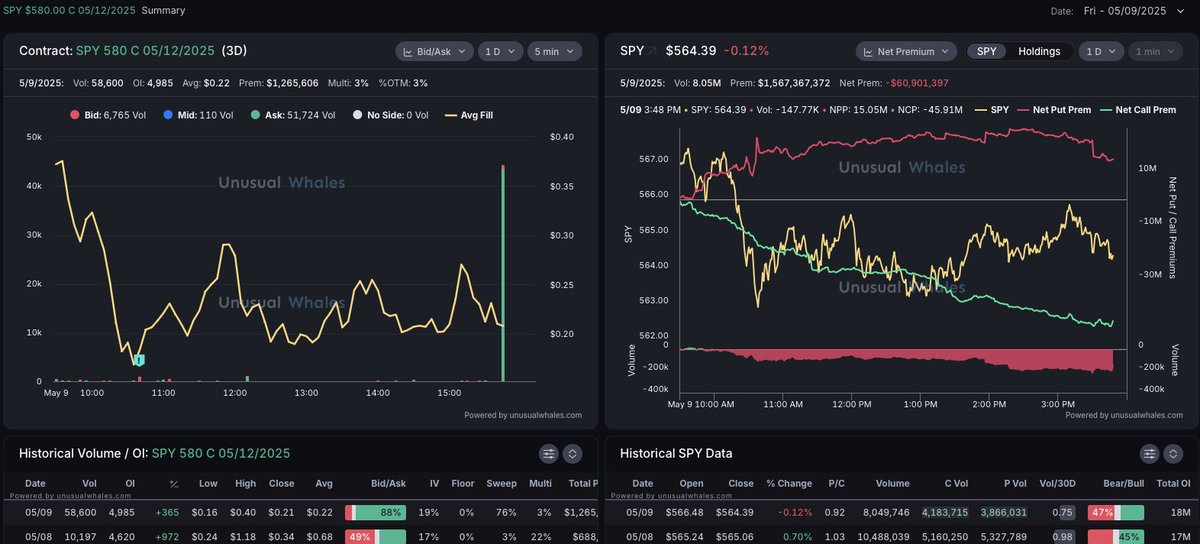Click the 3,866,031 P Vol cell

[x=1006, y=512]
